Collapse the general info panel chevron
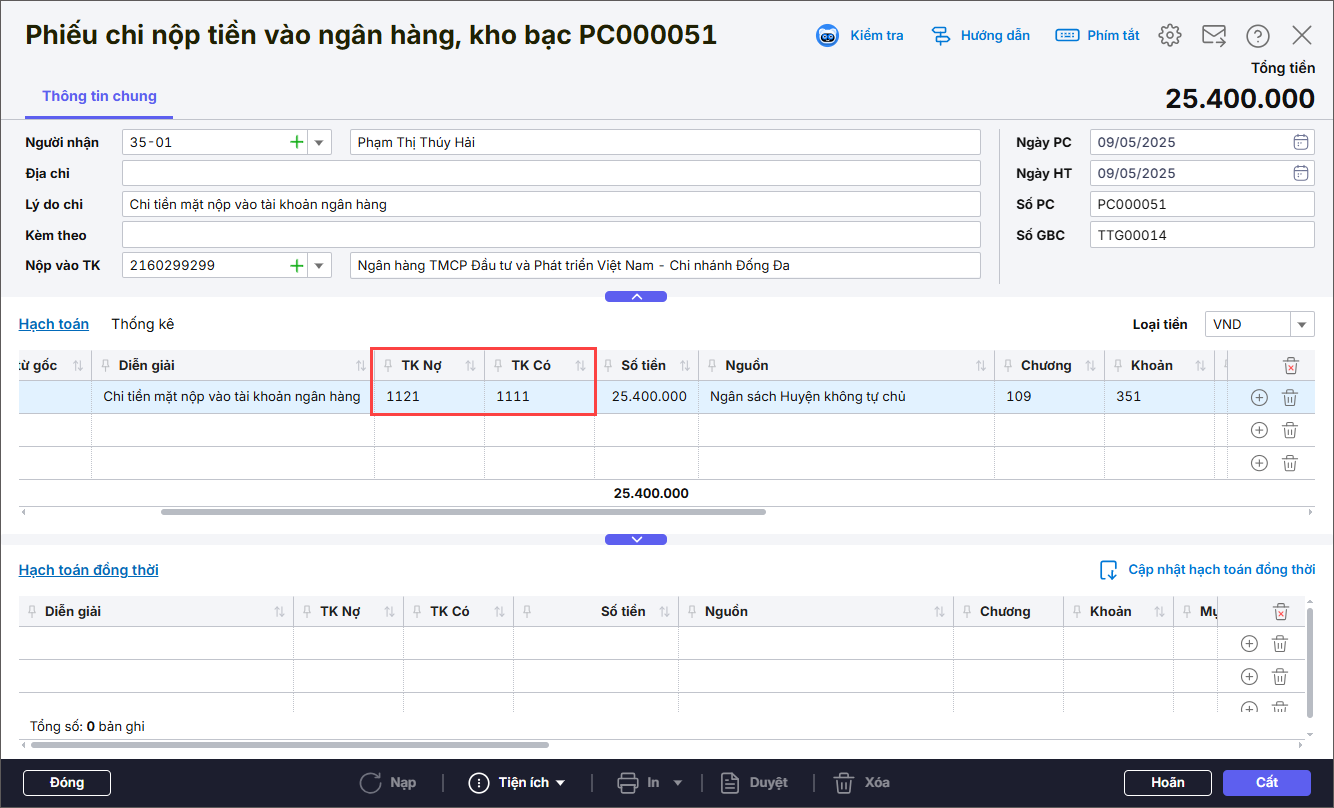 coord(636,296)
